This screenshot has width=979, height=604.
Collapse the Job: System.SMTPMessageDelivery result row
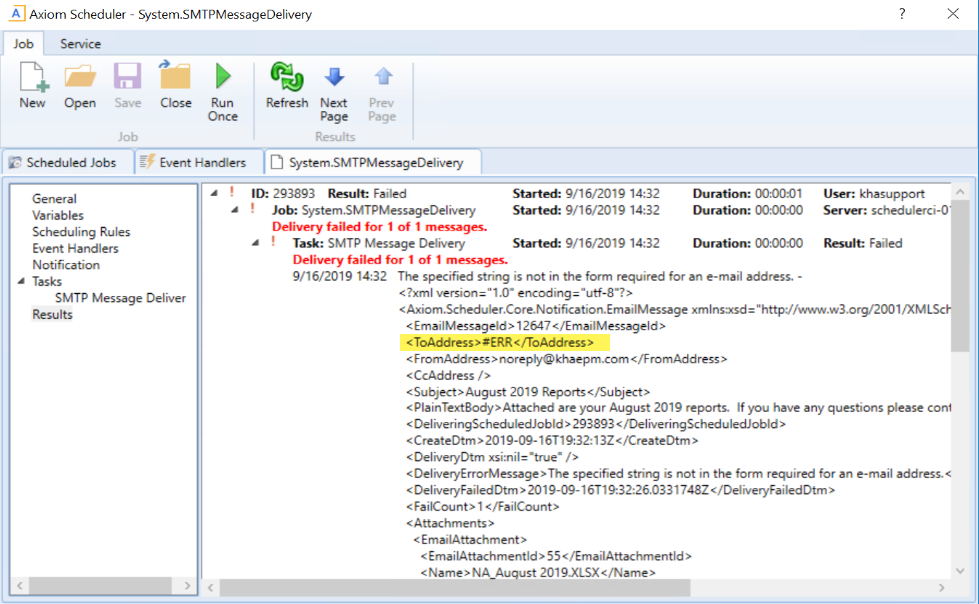click(x=235, y=209)
